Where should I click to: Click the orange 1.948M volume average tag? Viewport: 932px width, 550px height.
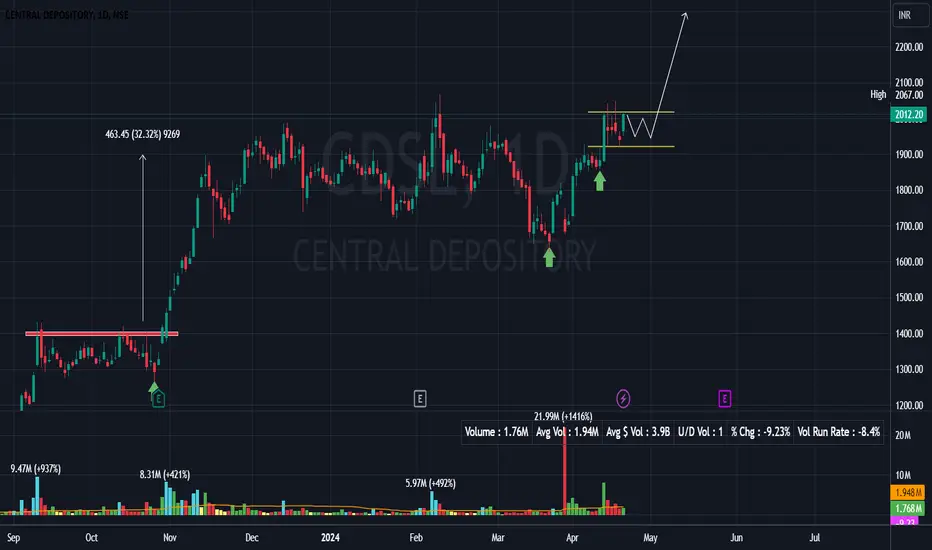pos(908,492)
